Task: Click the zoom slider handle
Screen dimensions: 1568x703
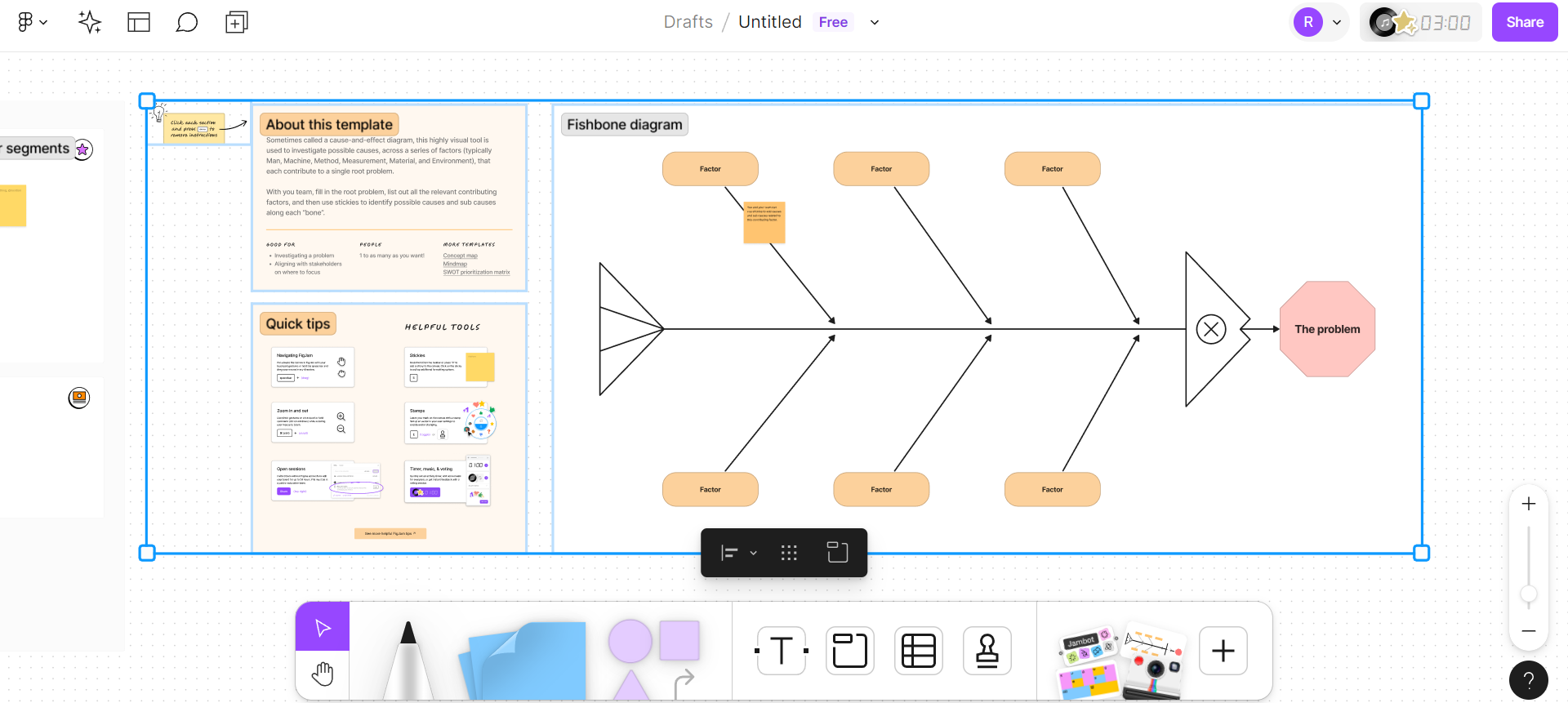Action: 1529,594
